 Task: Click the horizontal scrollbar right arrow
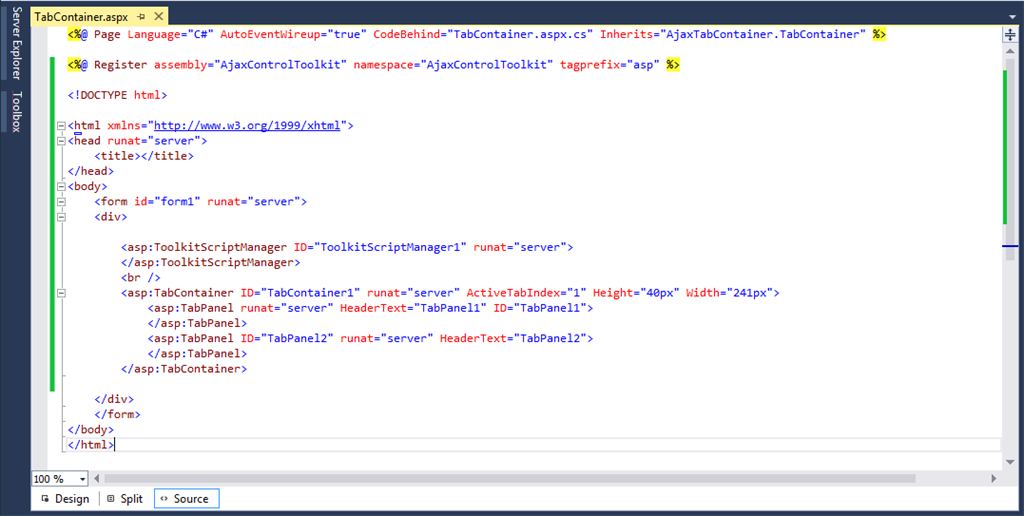(994, 479)
